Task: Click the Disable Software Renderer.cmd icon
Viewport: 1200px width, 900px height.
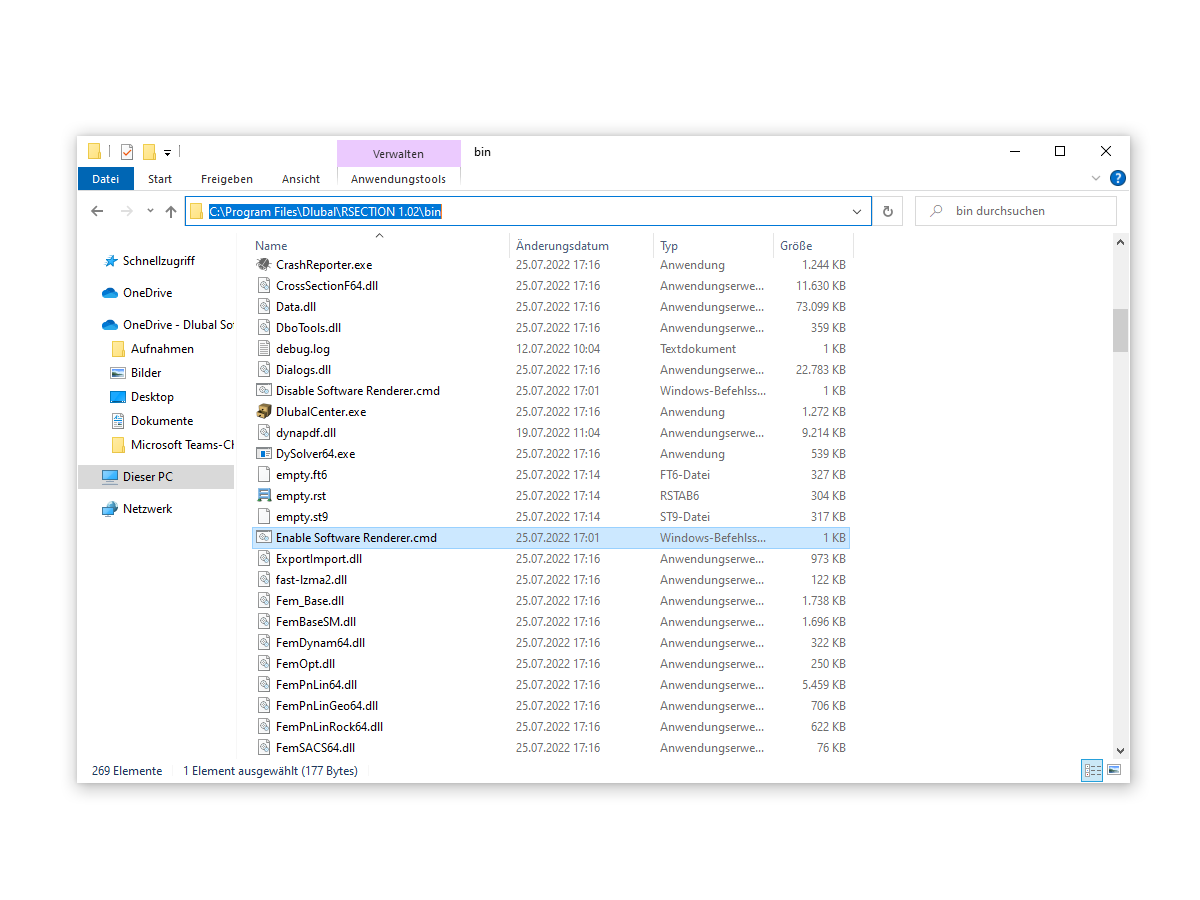Action: click(264, 391)
